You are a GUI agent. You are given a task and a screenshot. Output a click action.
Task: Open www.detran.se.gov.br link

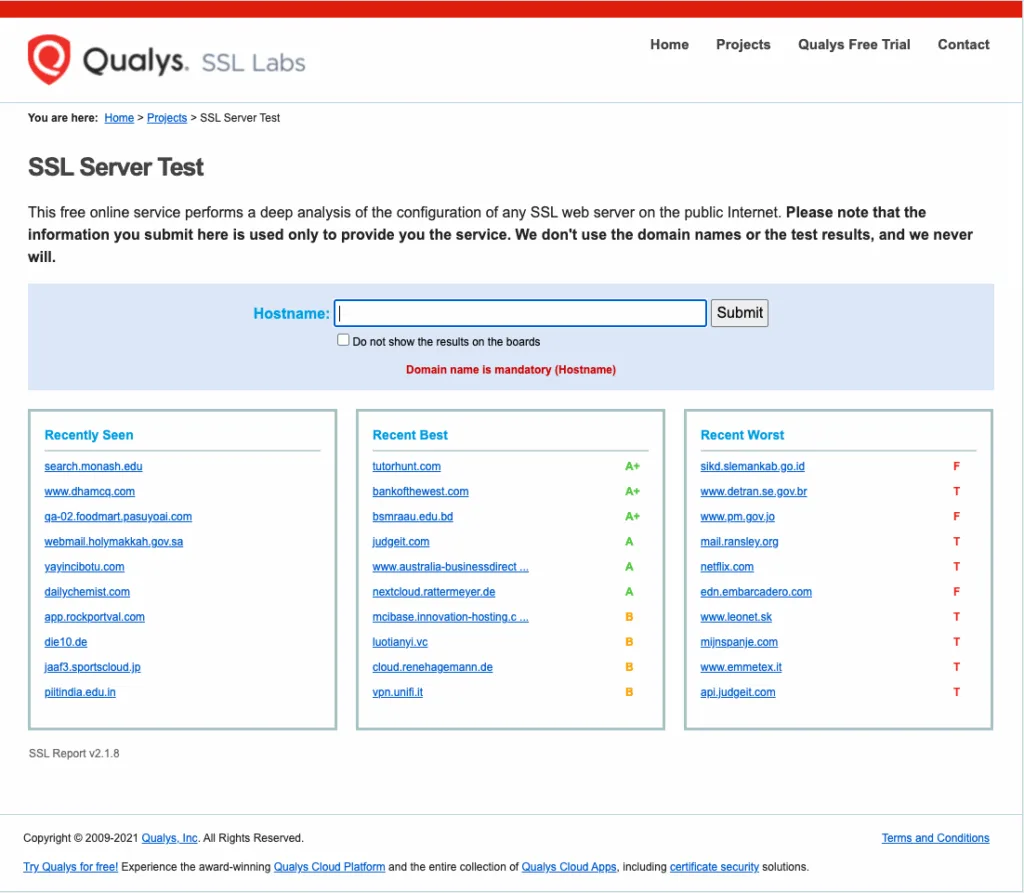tap(753, 491)
